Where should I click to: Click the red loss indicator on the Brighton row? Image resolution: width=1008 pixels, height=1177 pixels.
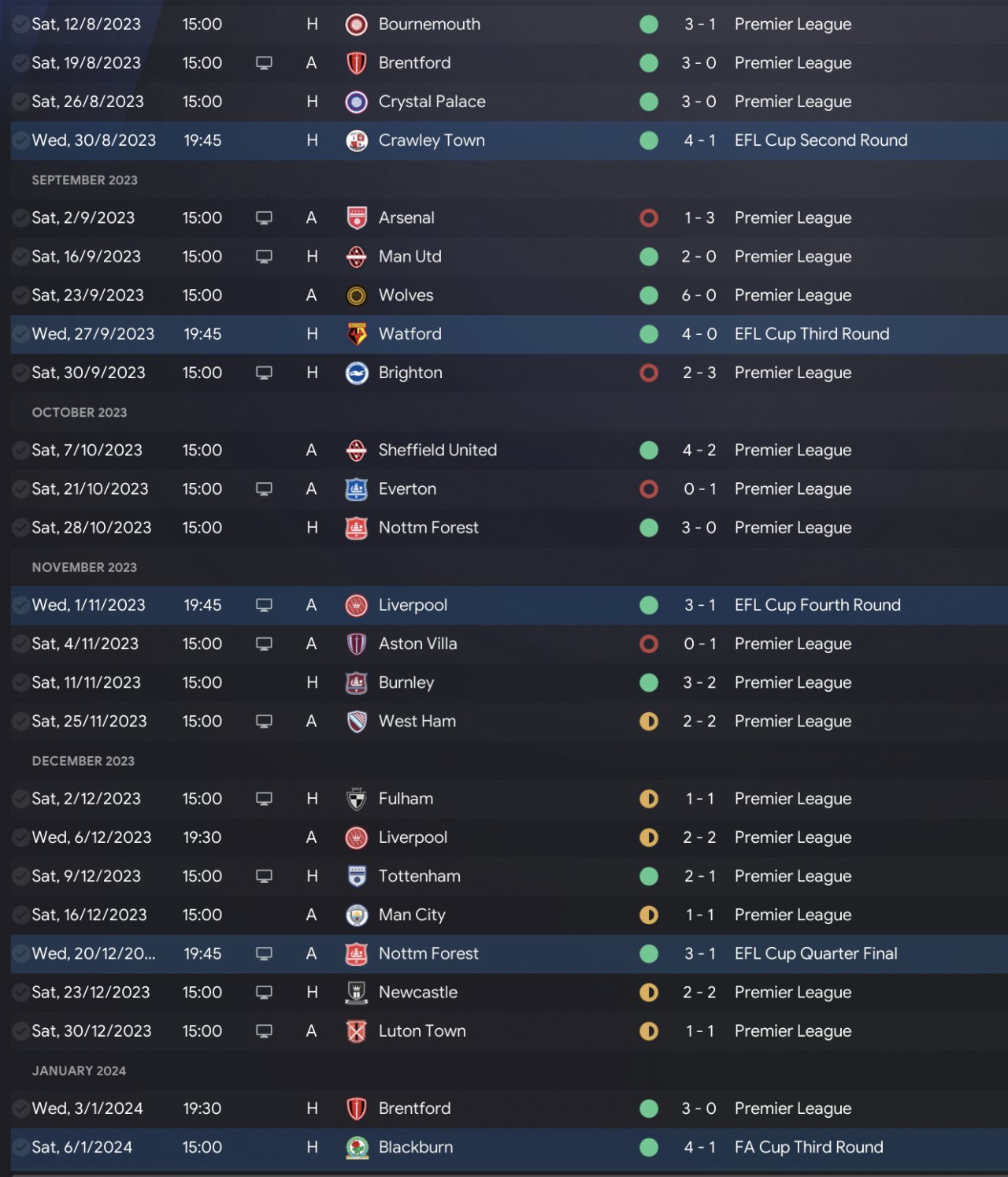point(649,373)
